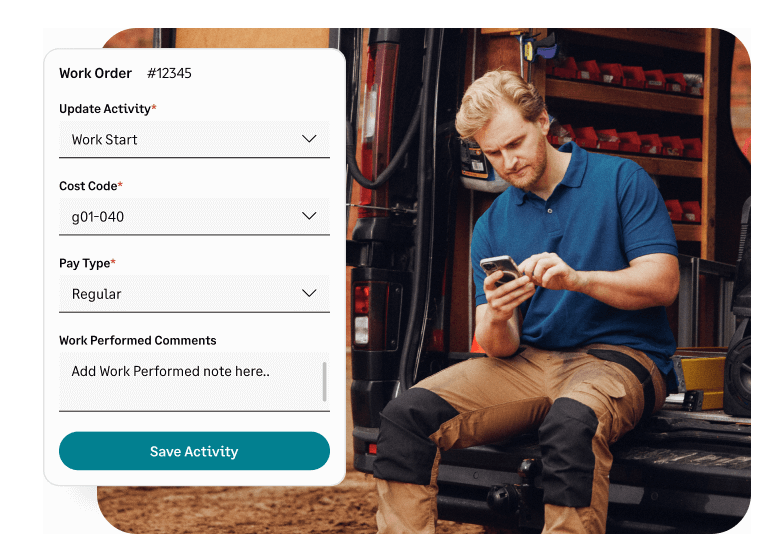Click into the Work Performed Comments text area
This screenshot has width=773, height=555.
194,382
